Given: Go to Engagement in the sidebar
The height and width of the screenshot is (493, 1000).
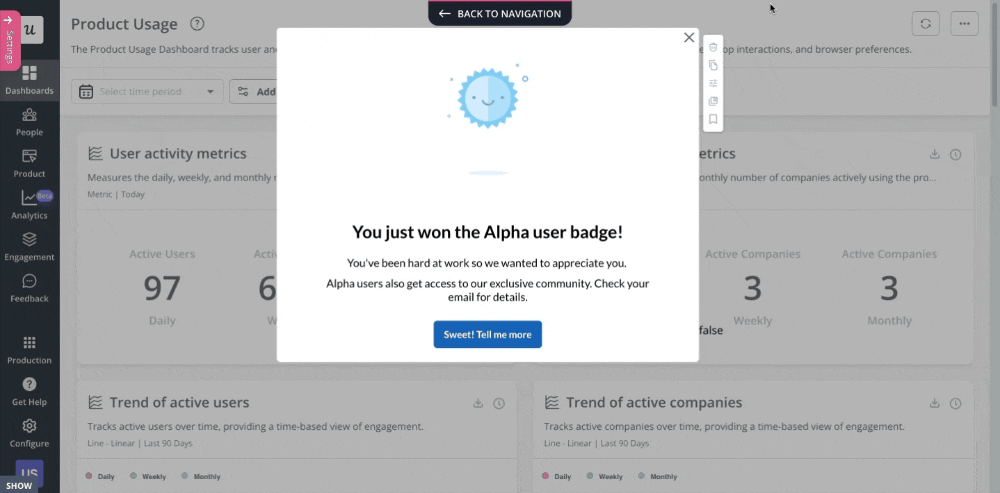Looking at the screenshot, I should [29, 246].
